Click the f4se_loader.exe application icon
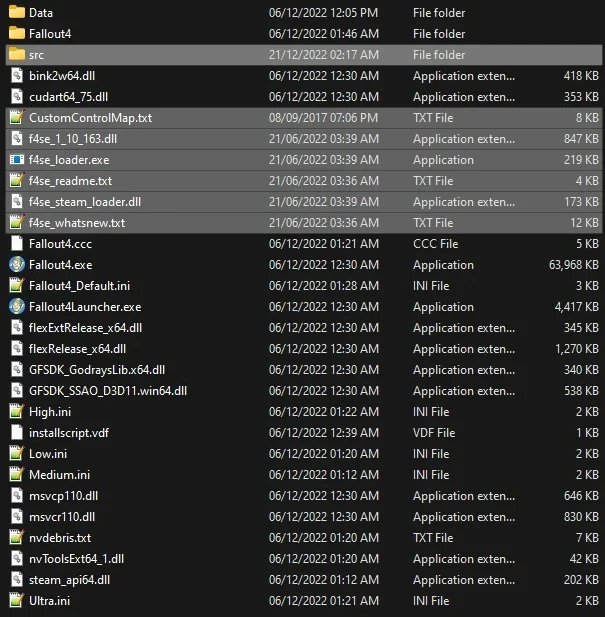Screen dimensions: 605x617 coord(16,160)
